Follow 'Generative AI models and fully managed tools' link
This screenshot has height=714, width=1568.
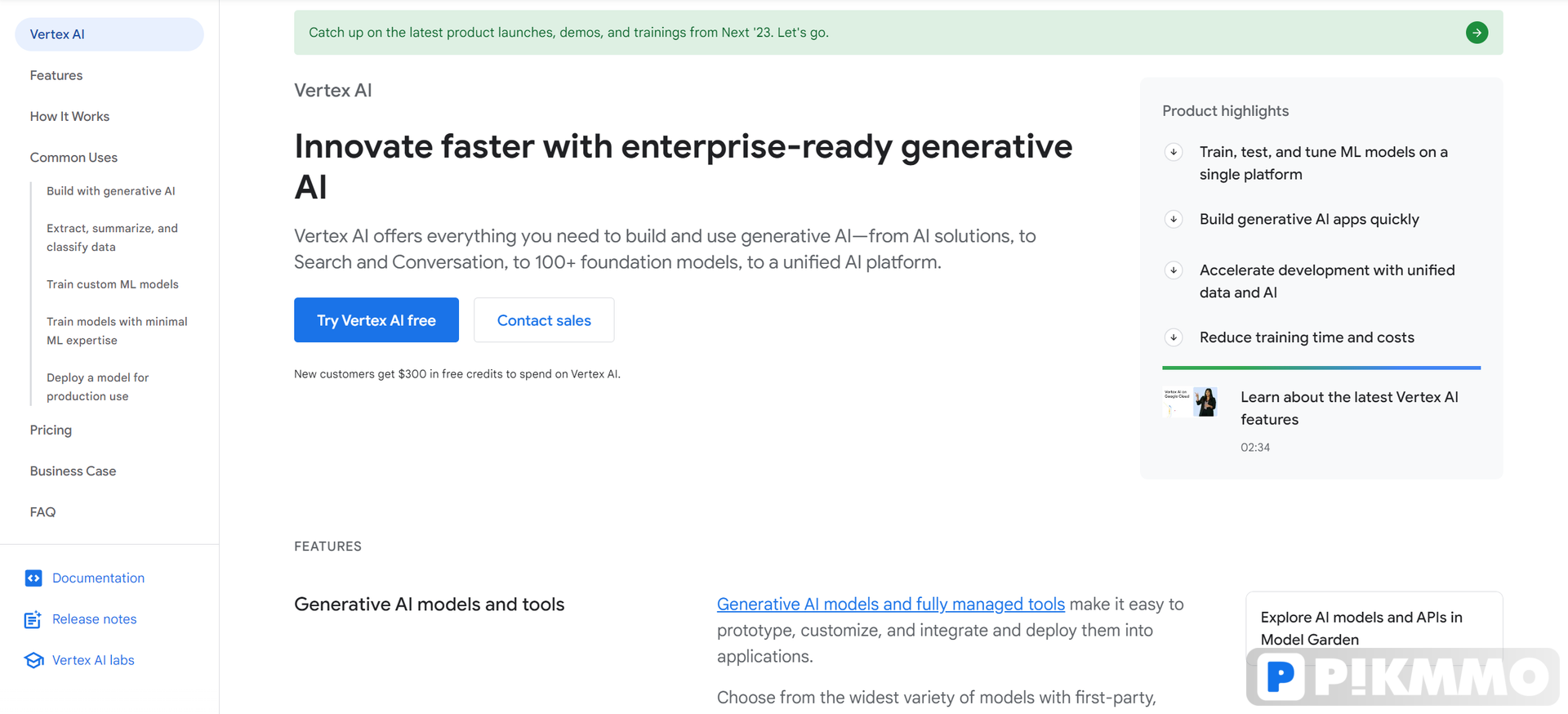(890, 605)
